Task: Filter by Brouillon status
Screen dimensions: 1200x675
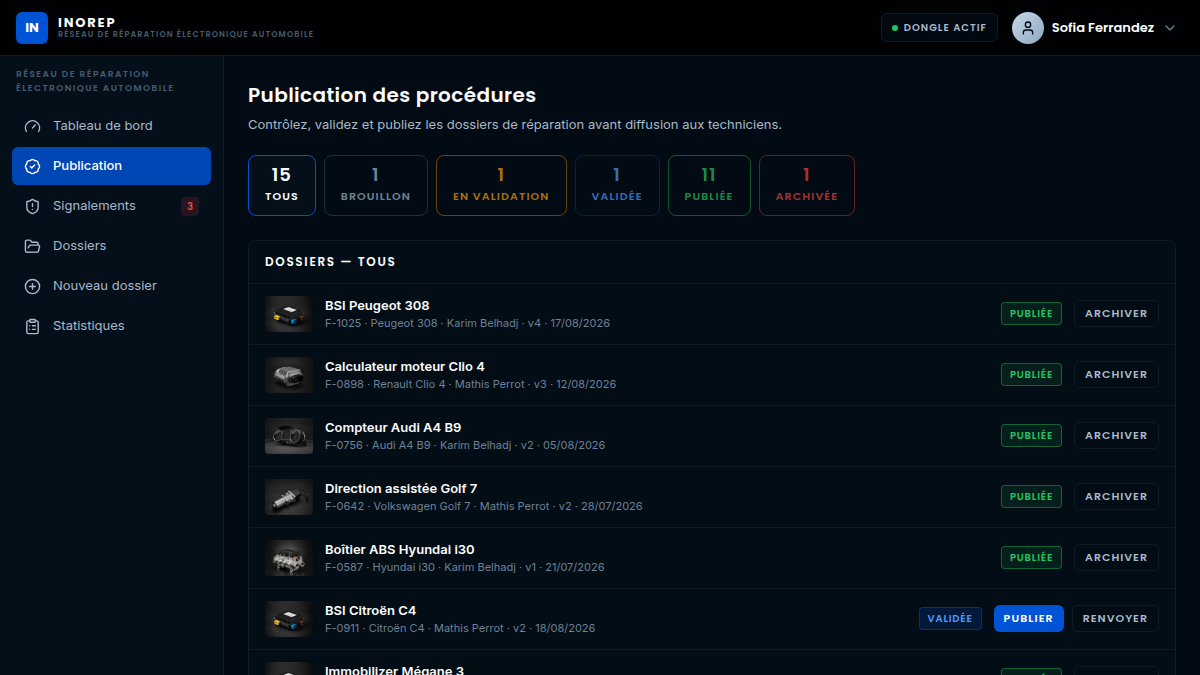Action: pyautogui.click(x=376, y=185)
